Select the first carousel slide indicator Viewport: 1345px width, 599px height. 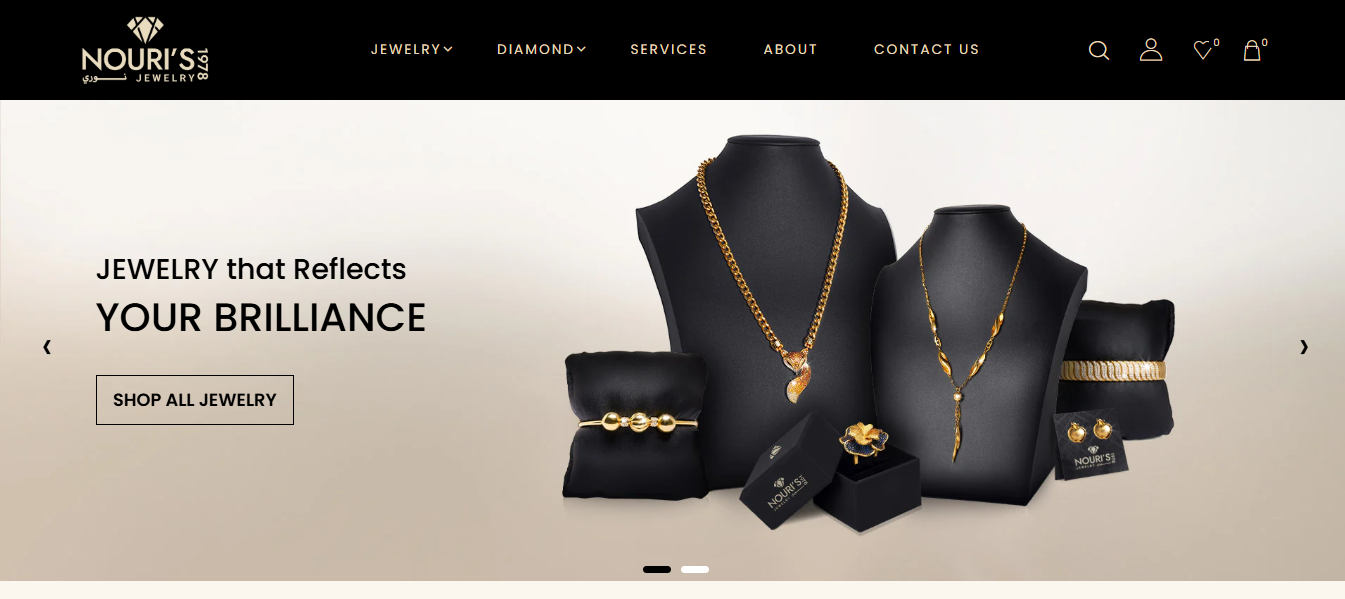tap(657, 569)
